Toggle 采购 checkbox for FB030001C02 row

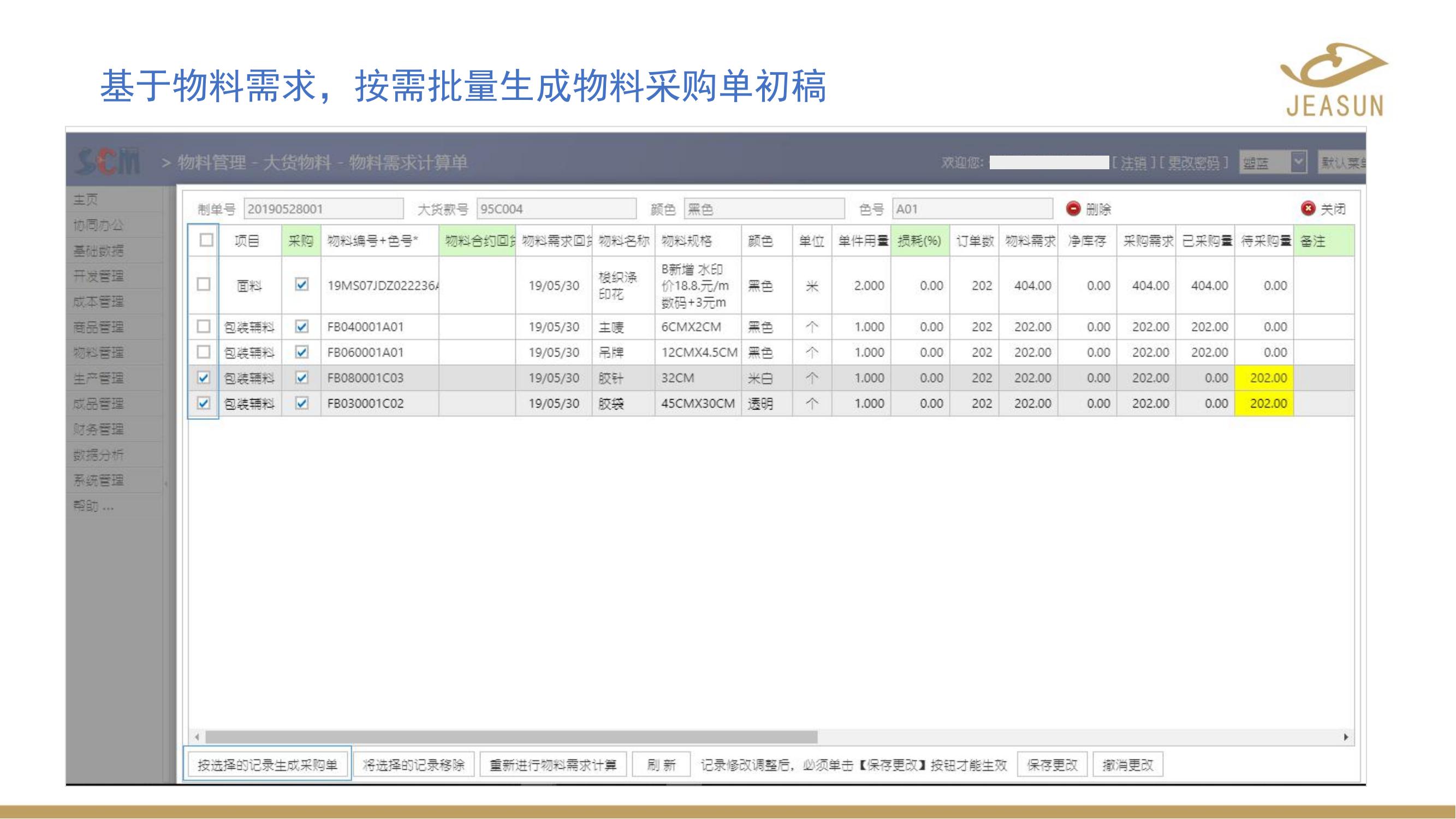[x=302, y=403]
